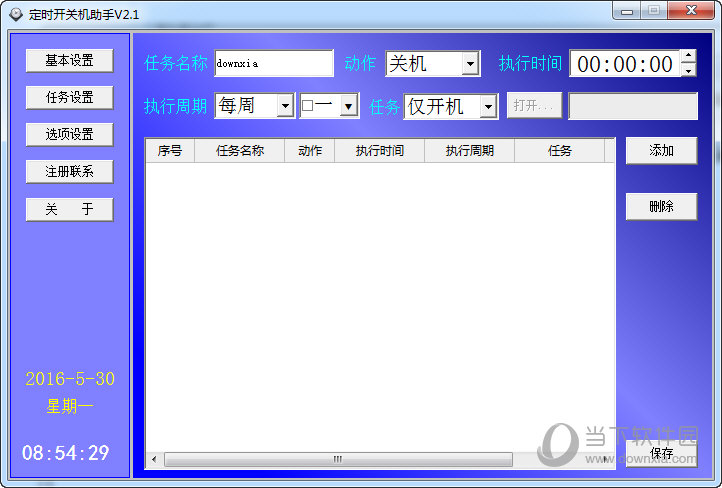Image resolution: width=722 pixels, height=488 pixels.
Task: Click the 删除 button
Action: [661, 206]
